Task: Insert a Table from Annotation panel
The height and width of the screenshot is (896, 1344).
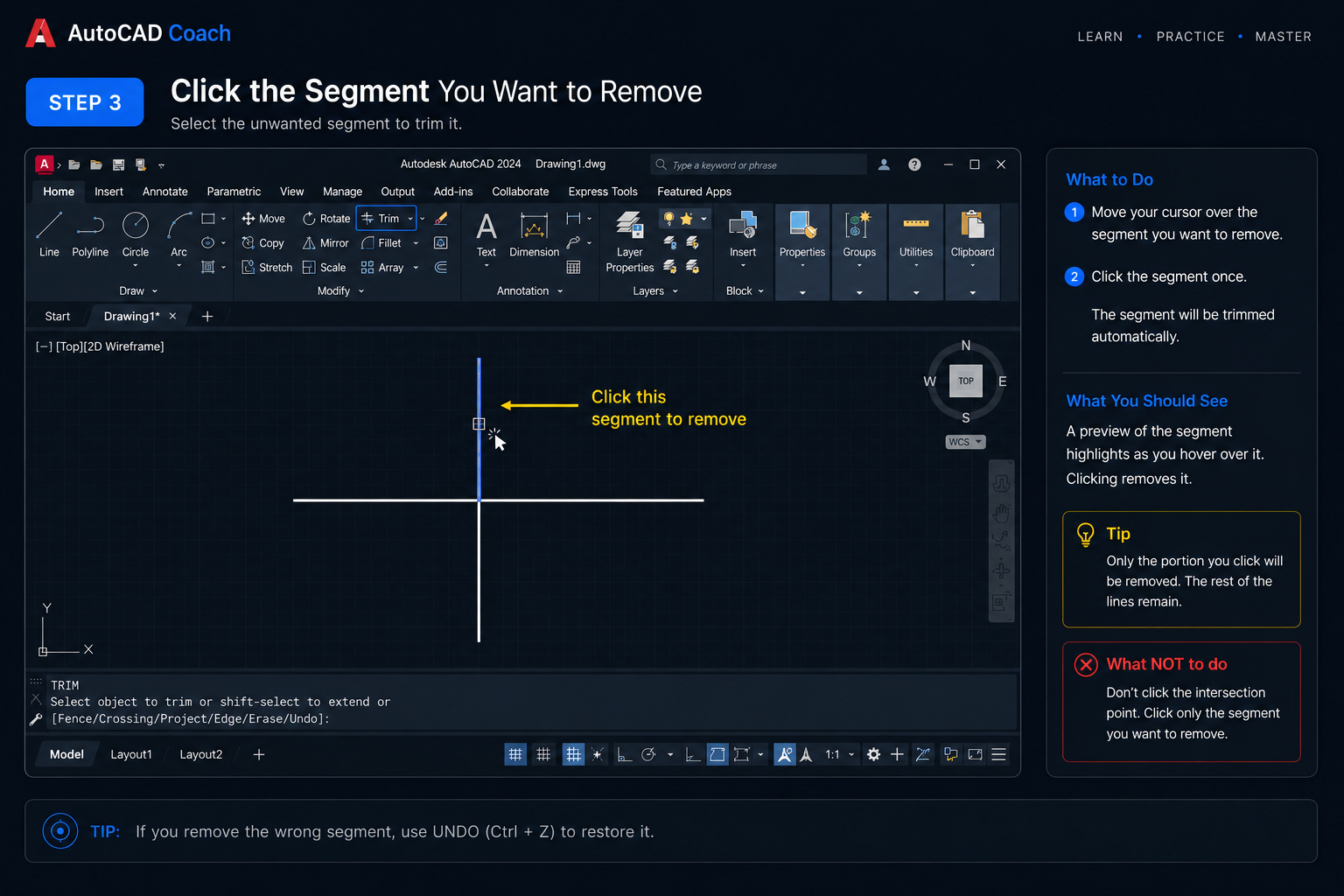Action: point(573,267)
